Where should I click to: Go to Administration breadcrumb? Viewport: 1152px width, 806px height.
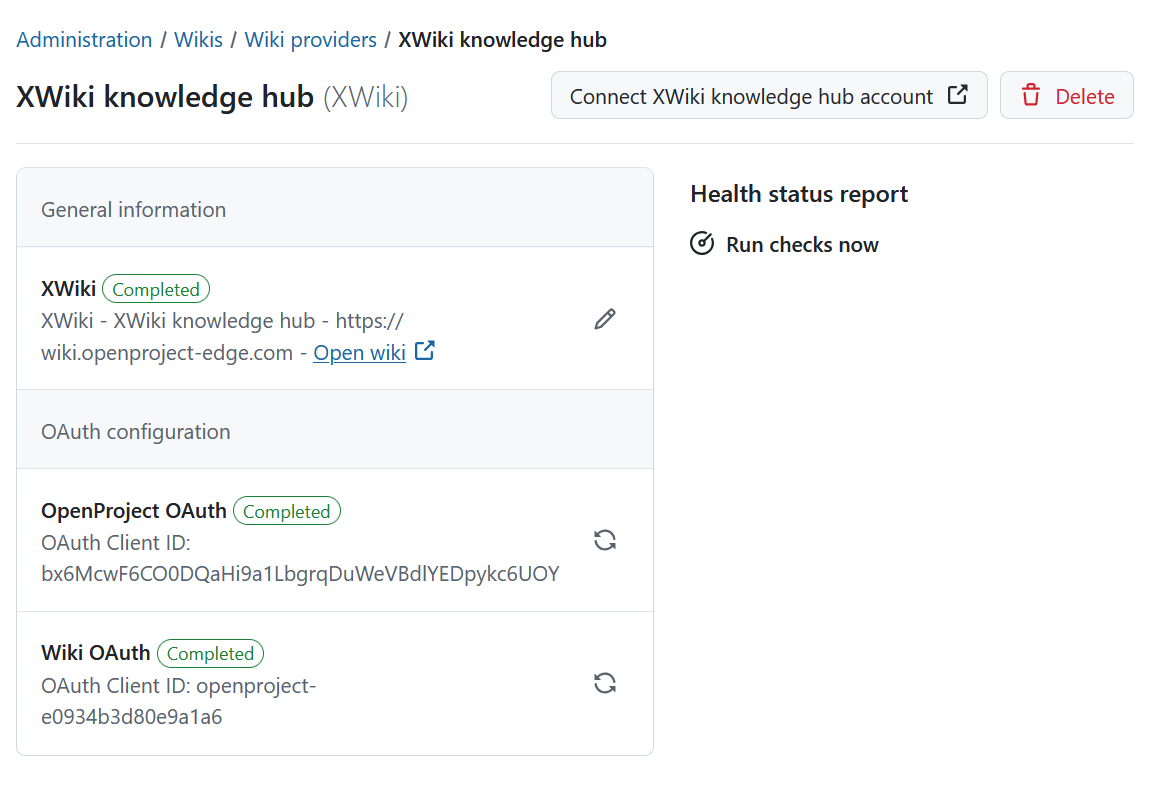pyautogui.click(x=84, y=40)
